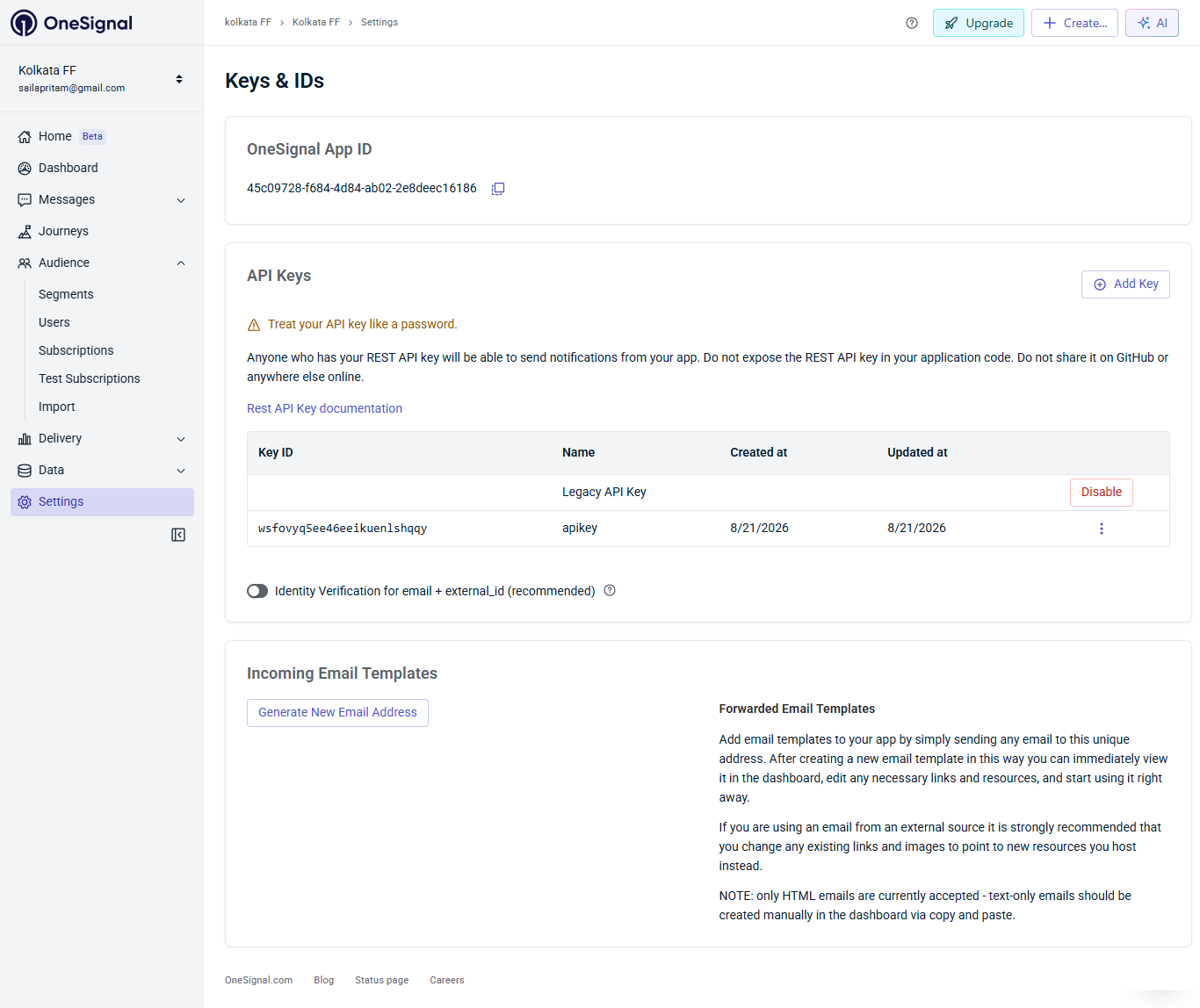The image size is (1200, 1008).
Task: Copy the OneSignal App ID
Action: [498, 189]
